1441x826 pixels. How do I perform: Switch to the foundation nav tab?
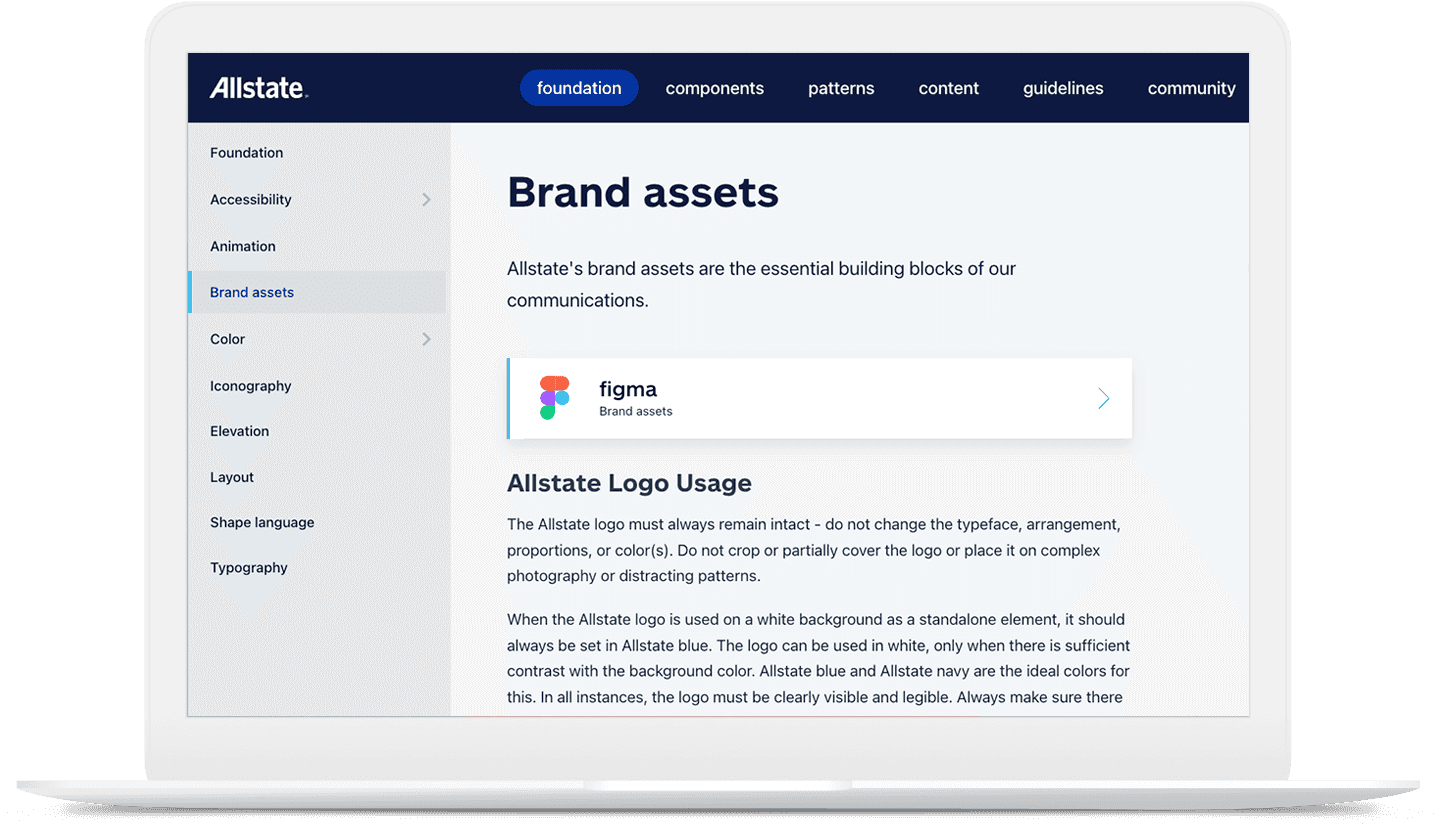pyautogui.click(x=579, y=88)
